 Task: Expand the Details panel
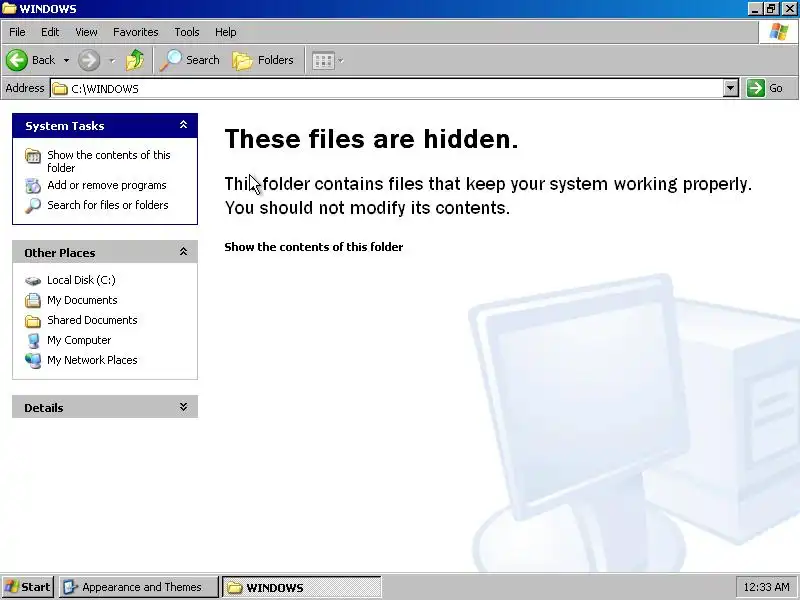click(x=183, y=407)
